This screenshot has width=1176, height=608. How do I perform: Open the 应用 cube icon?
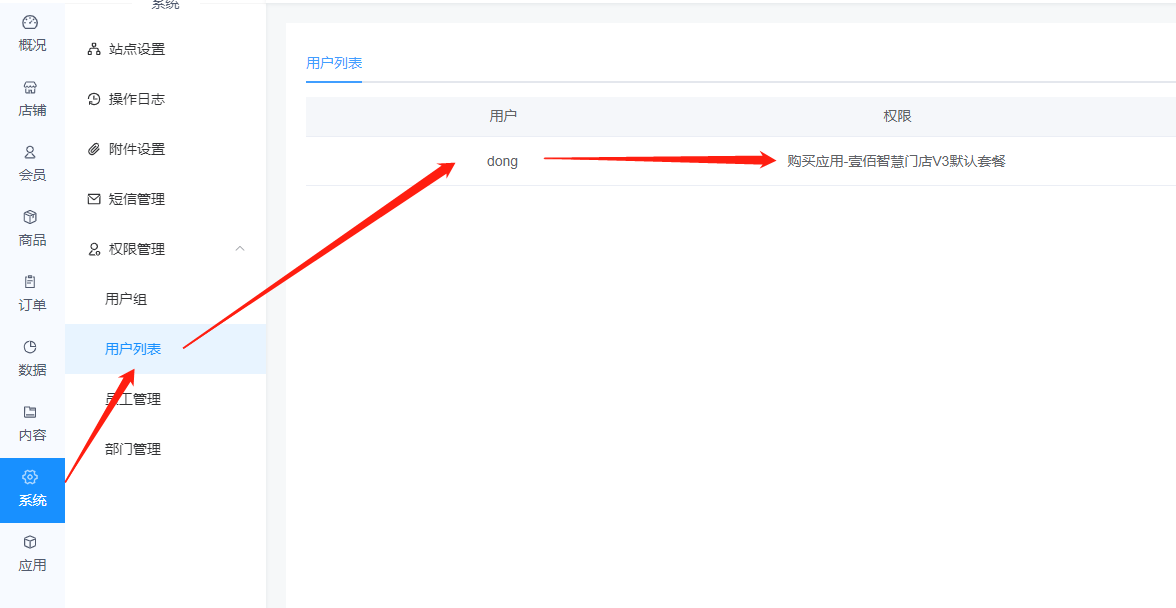pos(30,541)
